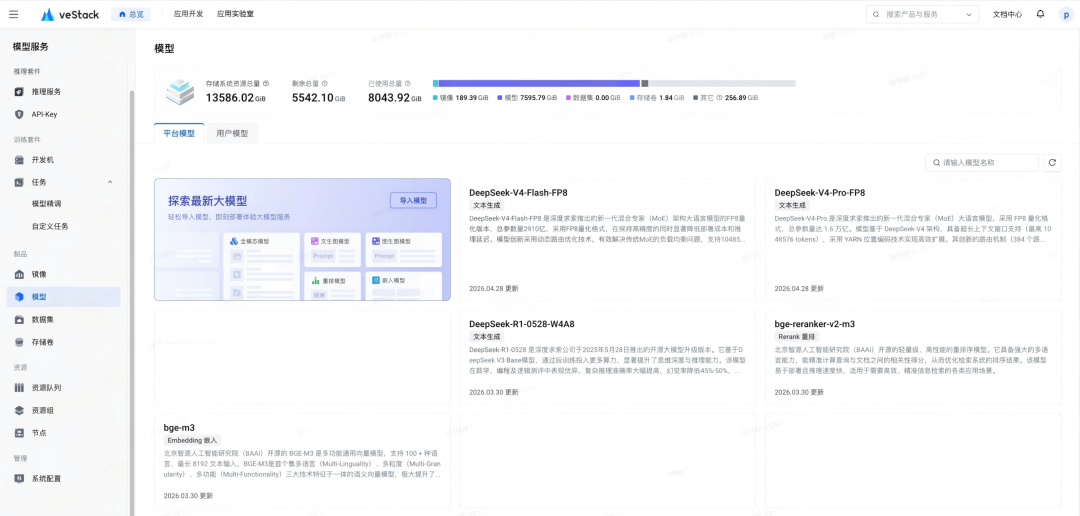1080x516 pixels.
Task: Open the bge-m3 model card
Action: tap(302, 460)
